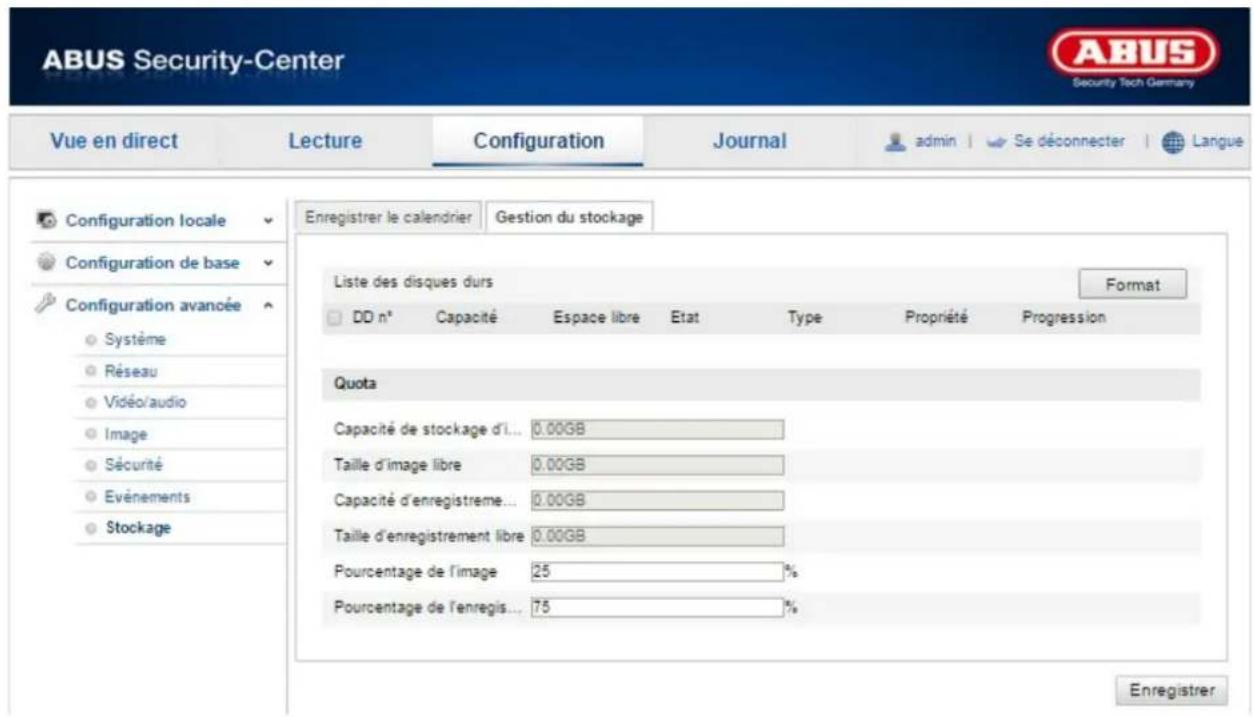Expand the Configuration locale section chevron
The height and width of the screenshot is (717, 1254).
pos(268,220)
